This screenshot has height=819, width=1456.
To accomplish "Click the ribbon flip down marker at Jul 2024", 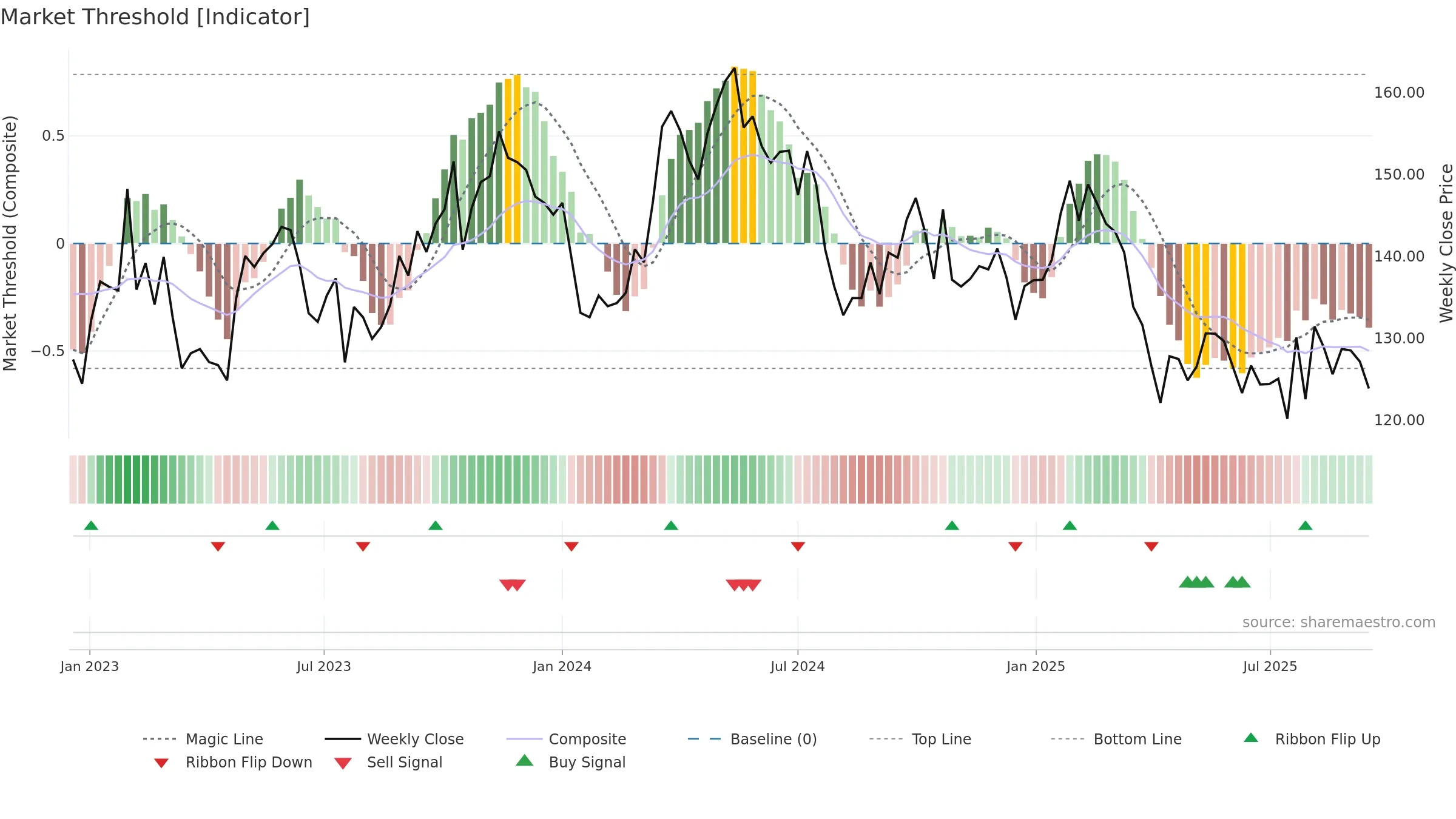I will click(x=798, y=547).
